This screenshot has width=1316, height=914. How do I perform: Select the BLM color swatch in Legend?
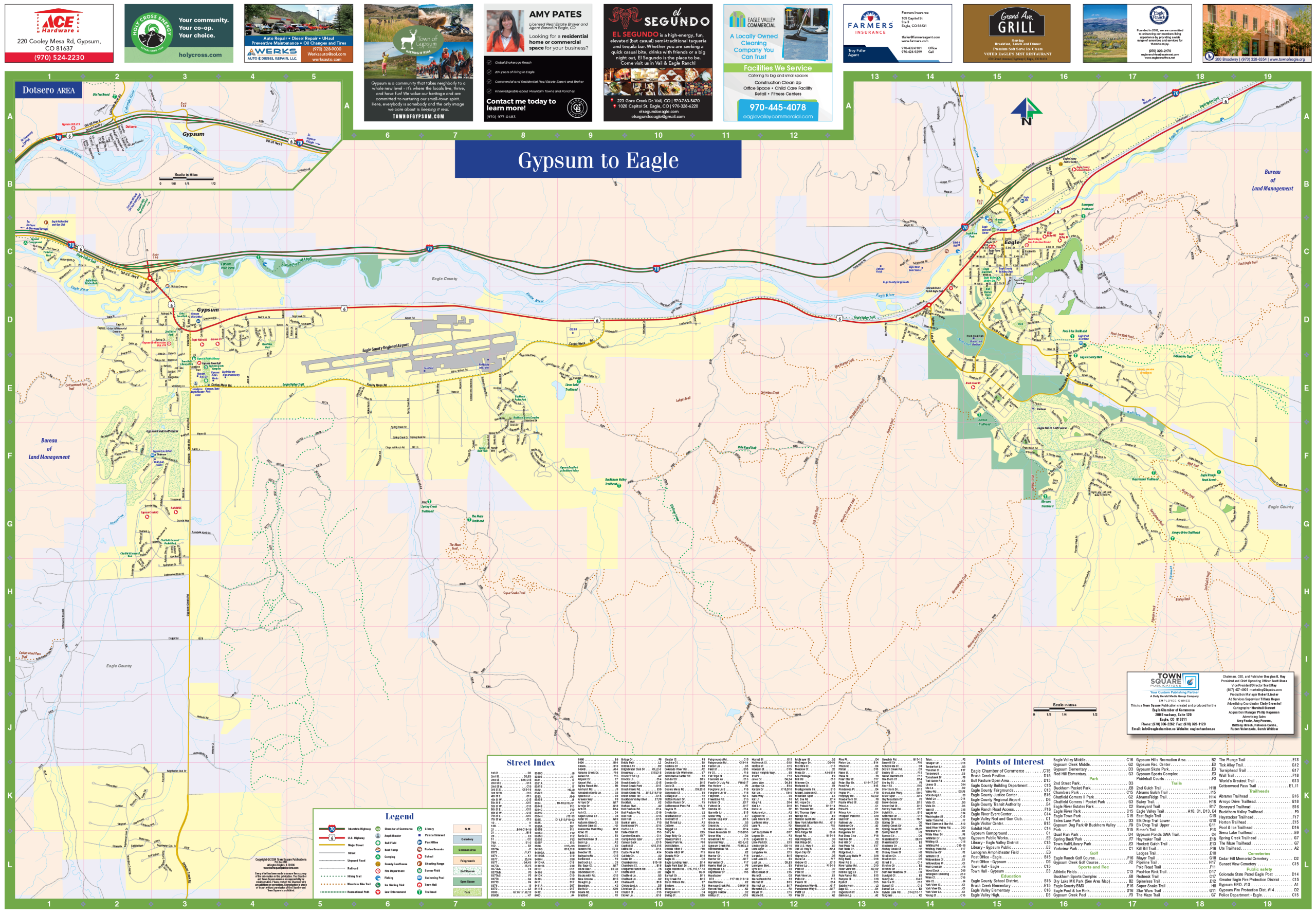coord(468,829)
